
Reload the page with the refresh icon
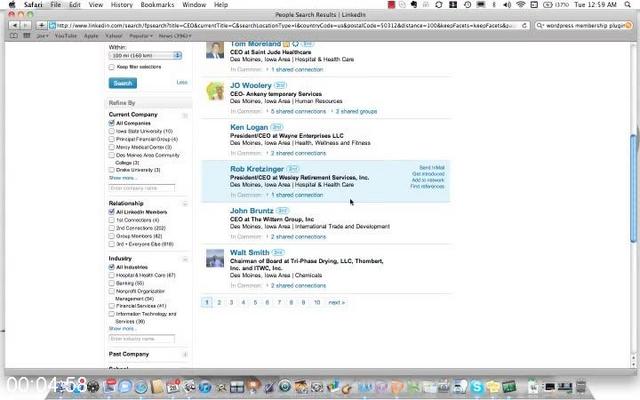point(525,25)
